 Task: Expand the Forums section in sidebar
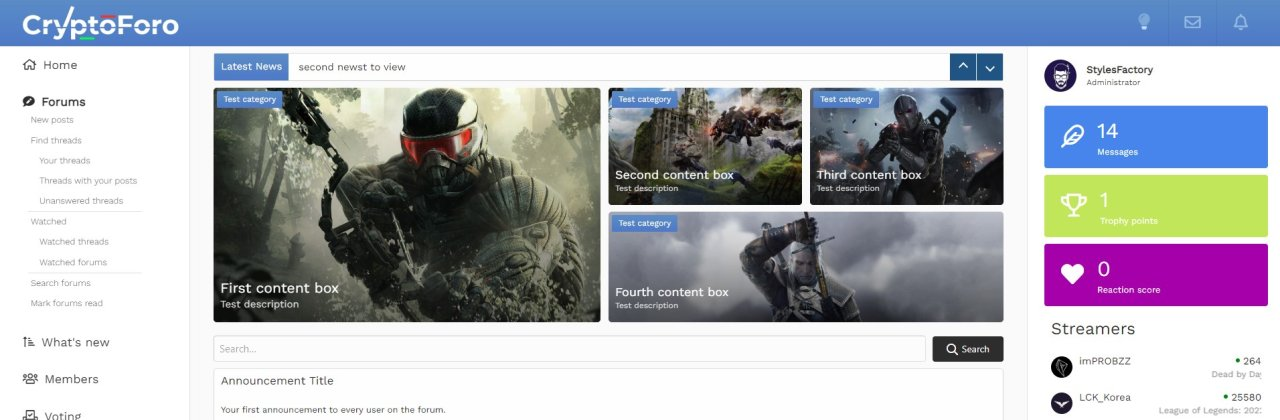tap(63, 102)
